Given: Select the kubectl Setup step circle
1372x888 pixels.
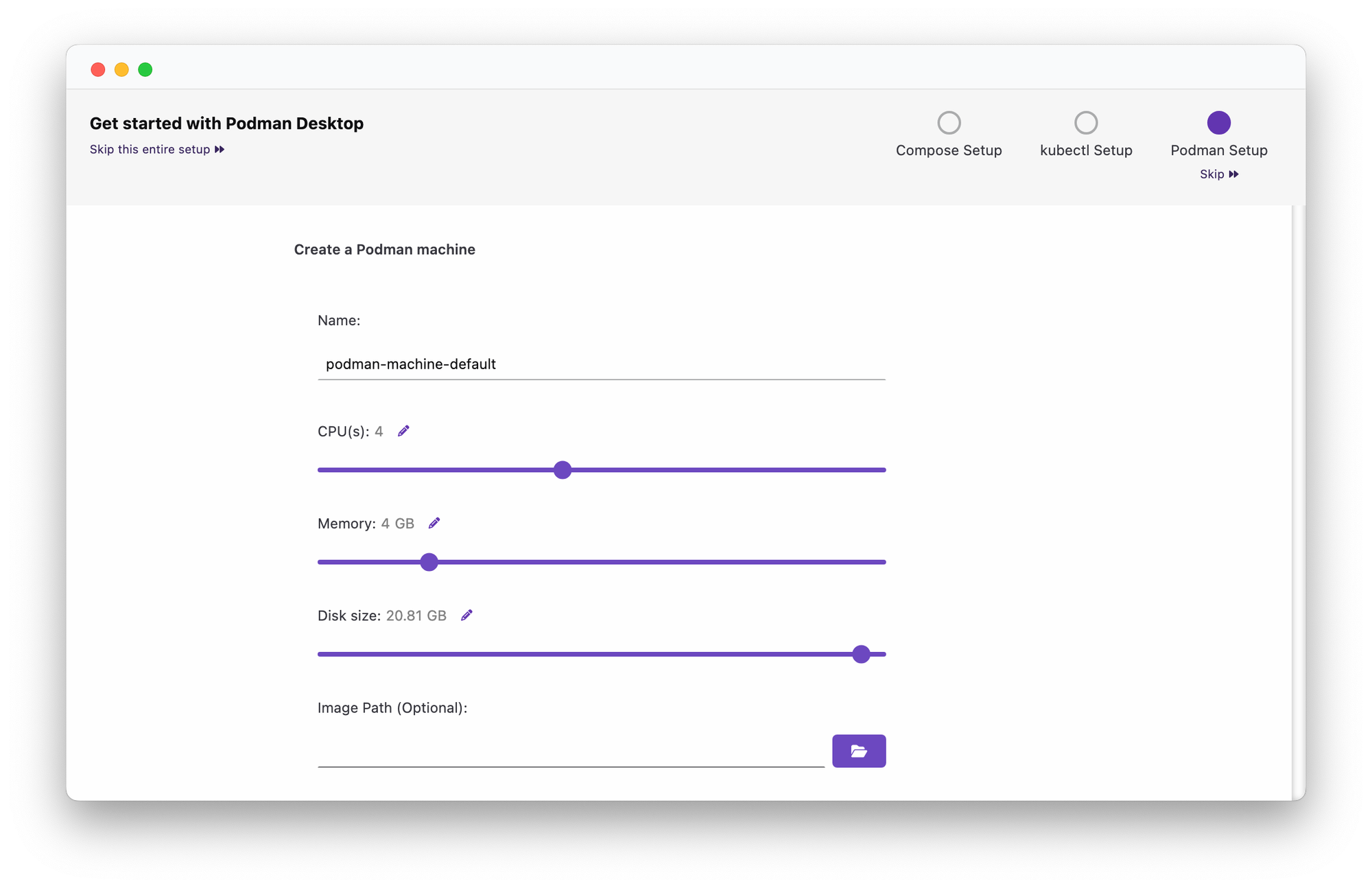Looking at the screenshot, I should [1086, 122].
